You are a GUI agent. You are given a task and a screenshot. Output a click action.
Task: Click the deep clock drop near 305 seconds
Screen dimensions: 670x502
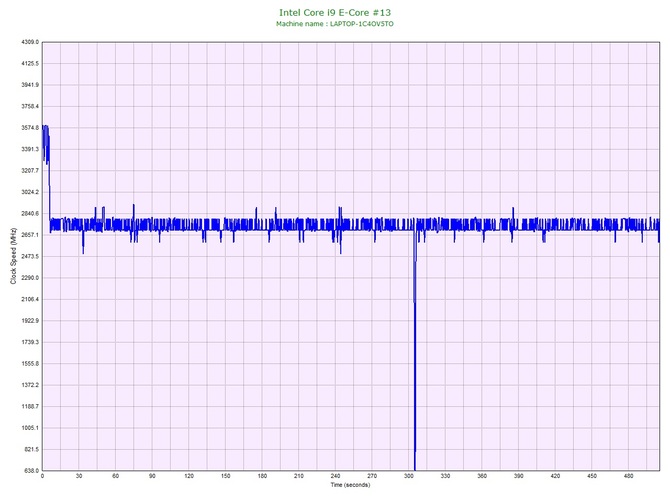click(414, 400)
